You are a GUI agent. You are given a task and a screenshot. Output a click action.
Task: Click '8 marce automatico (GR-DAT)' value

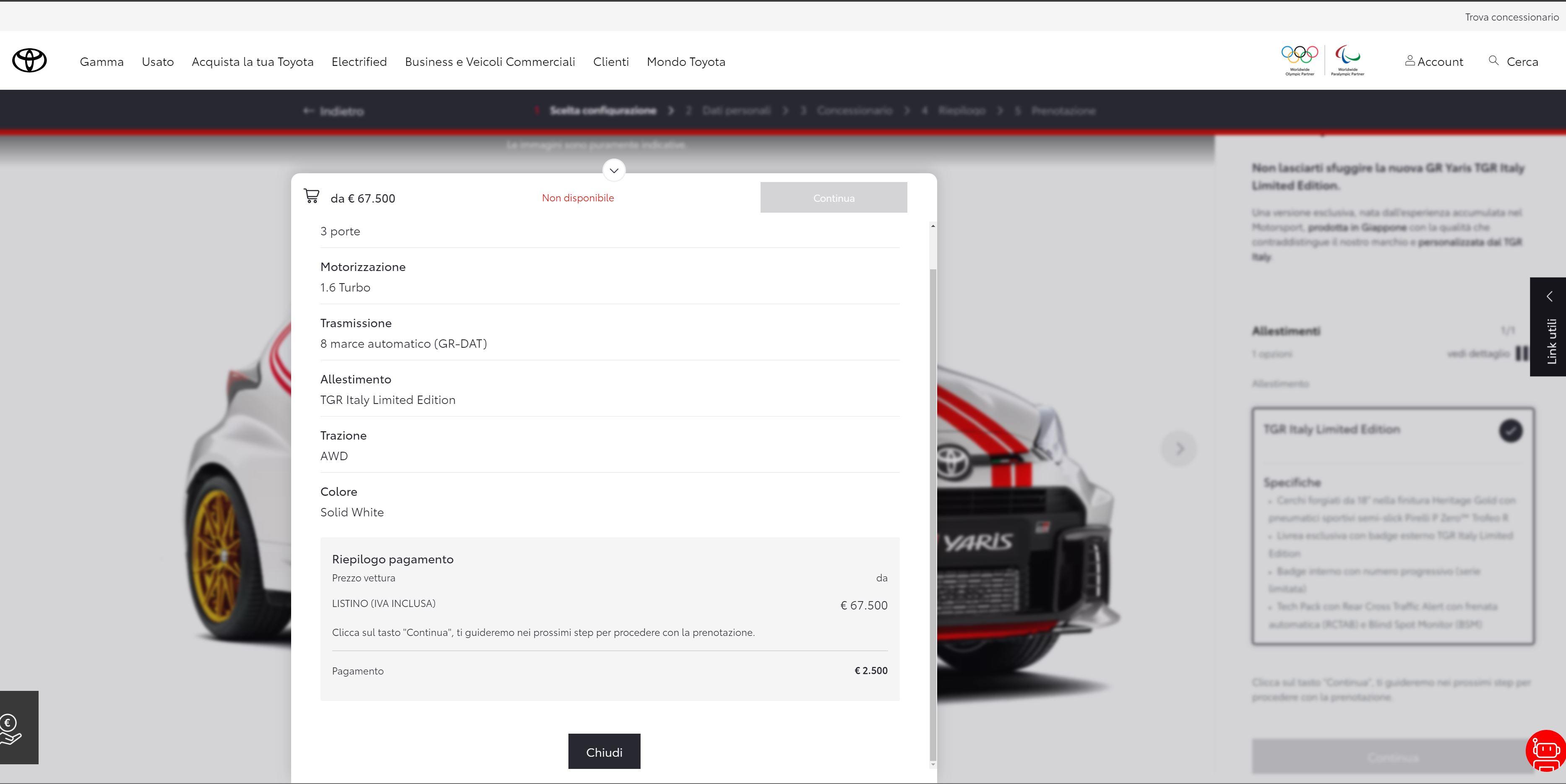(x=404, y=344)
